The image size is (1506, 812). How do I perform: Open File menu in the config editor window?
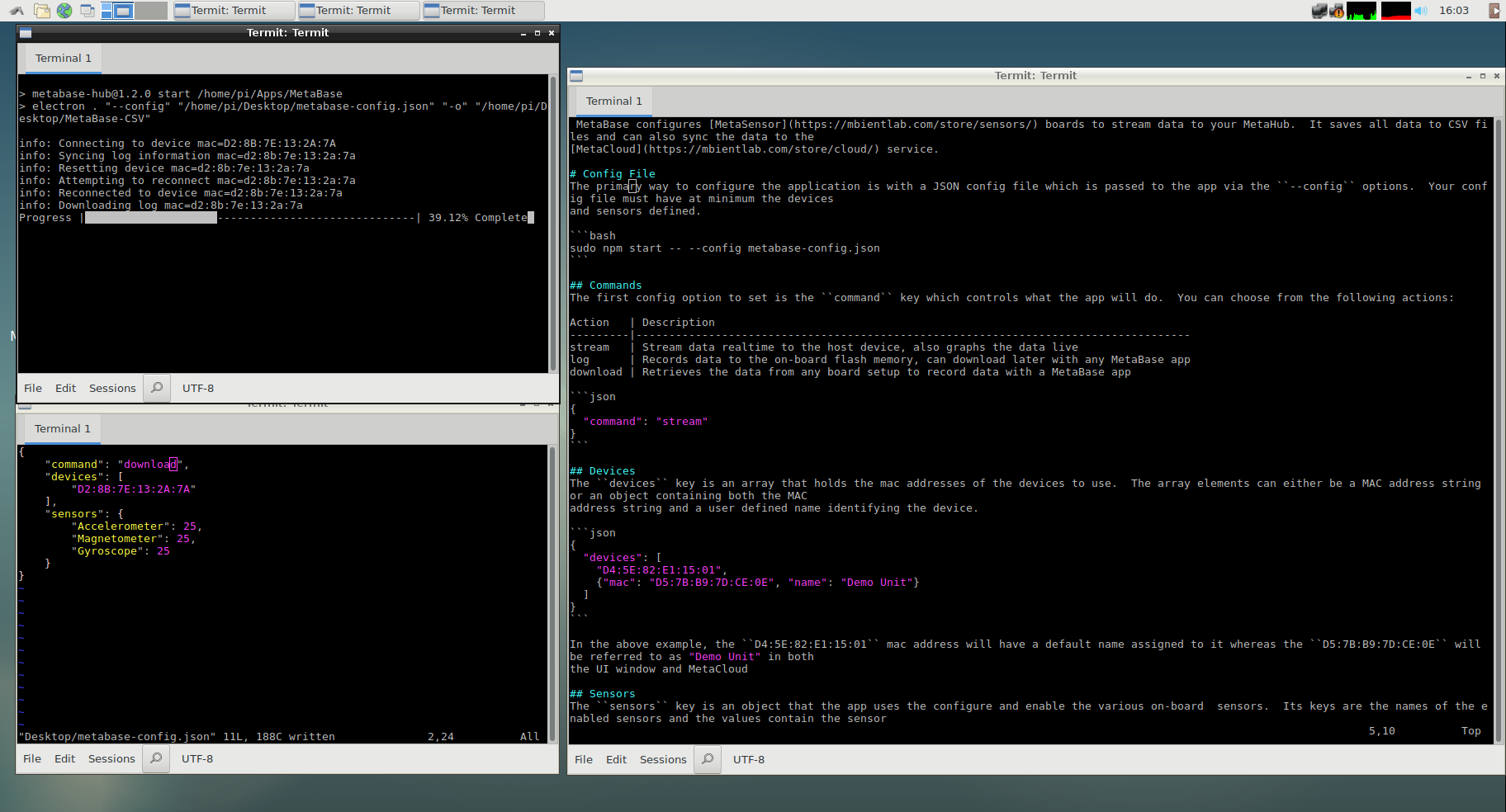(32, 758)
